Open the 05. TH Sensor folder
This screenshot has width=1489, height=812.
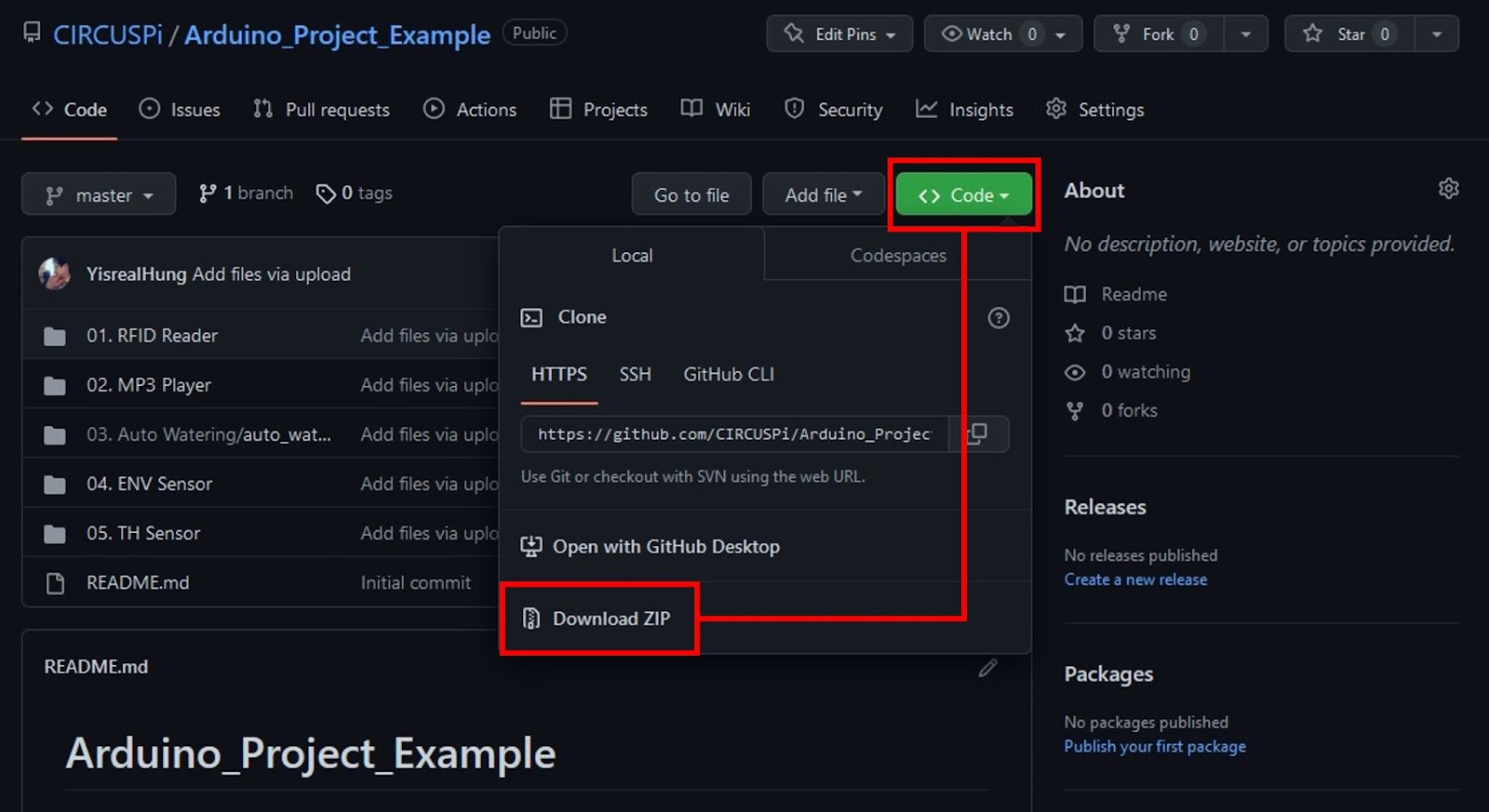[x=143, y=532]
